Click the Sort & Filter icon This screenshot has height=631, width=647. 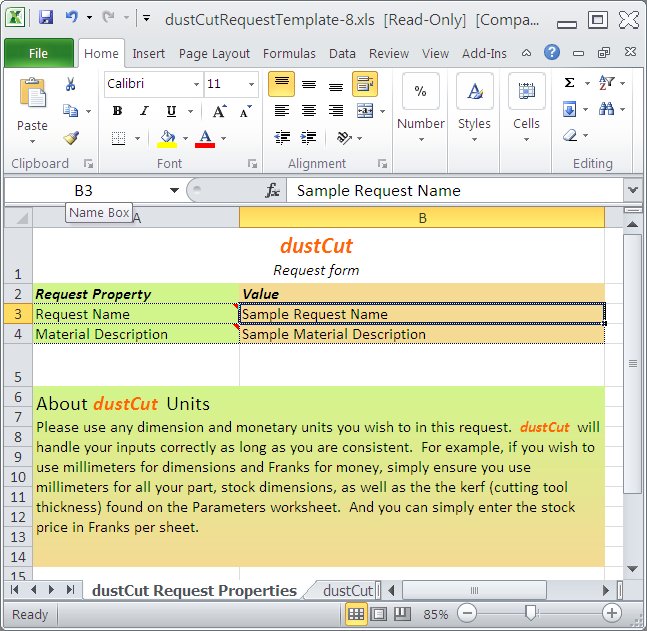coord(607,83)
